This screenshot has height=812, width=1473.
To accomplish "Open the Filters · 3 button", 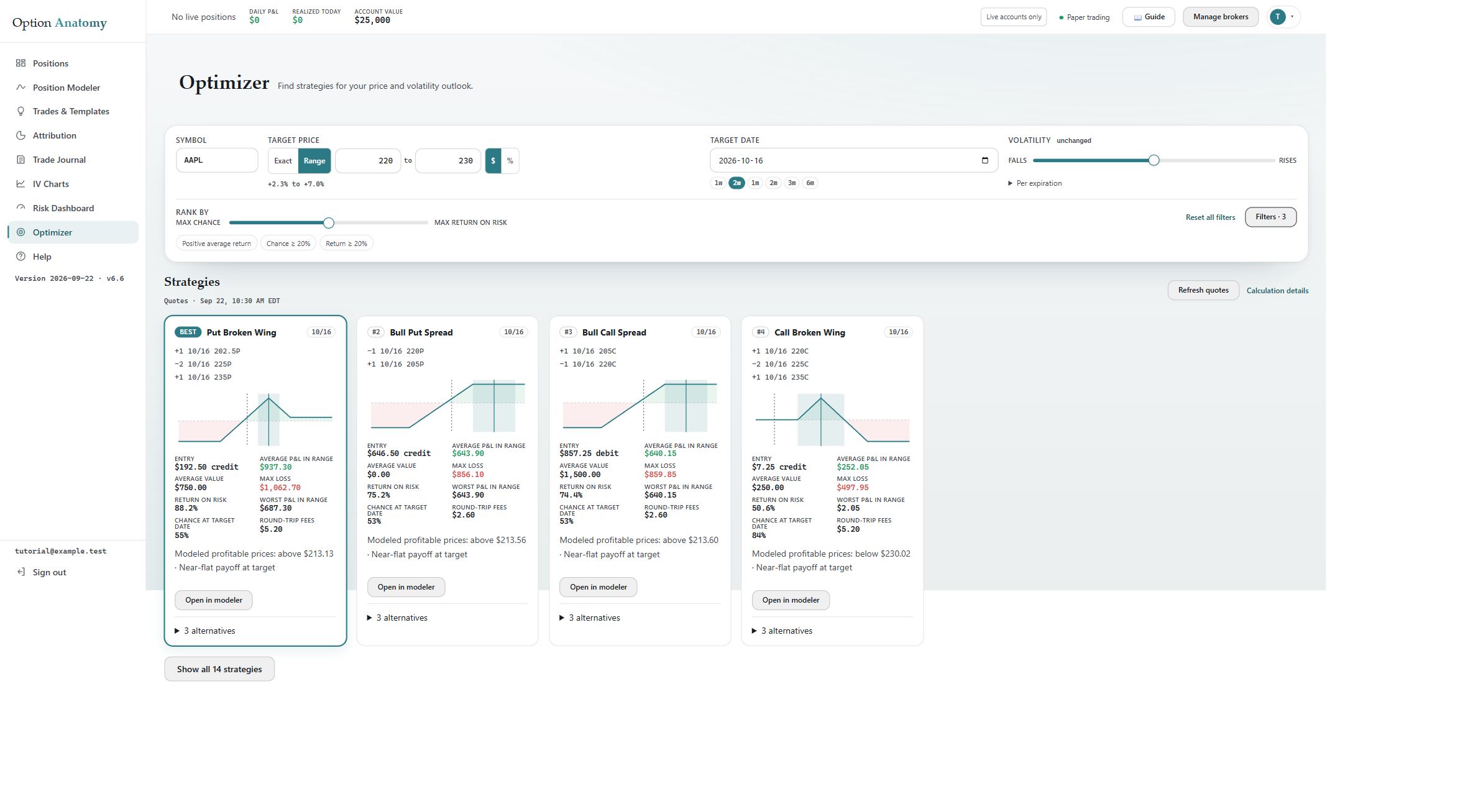I will click(1270, 217).
